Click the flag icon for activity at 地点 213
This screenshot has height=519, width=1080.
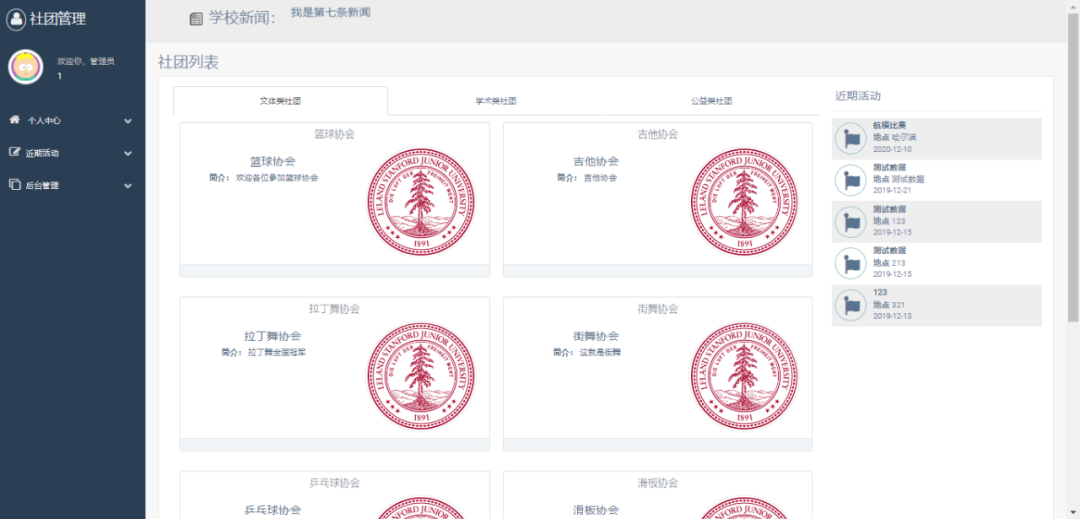coord(851,263)
